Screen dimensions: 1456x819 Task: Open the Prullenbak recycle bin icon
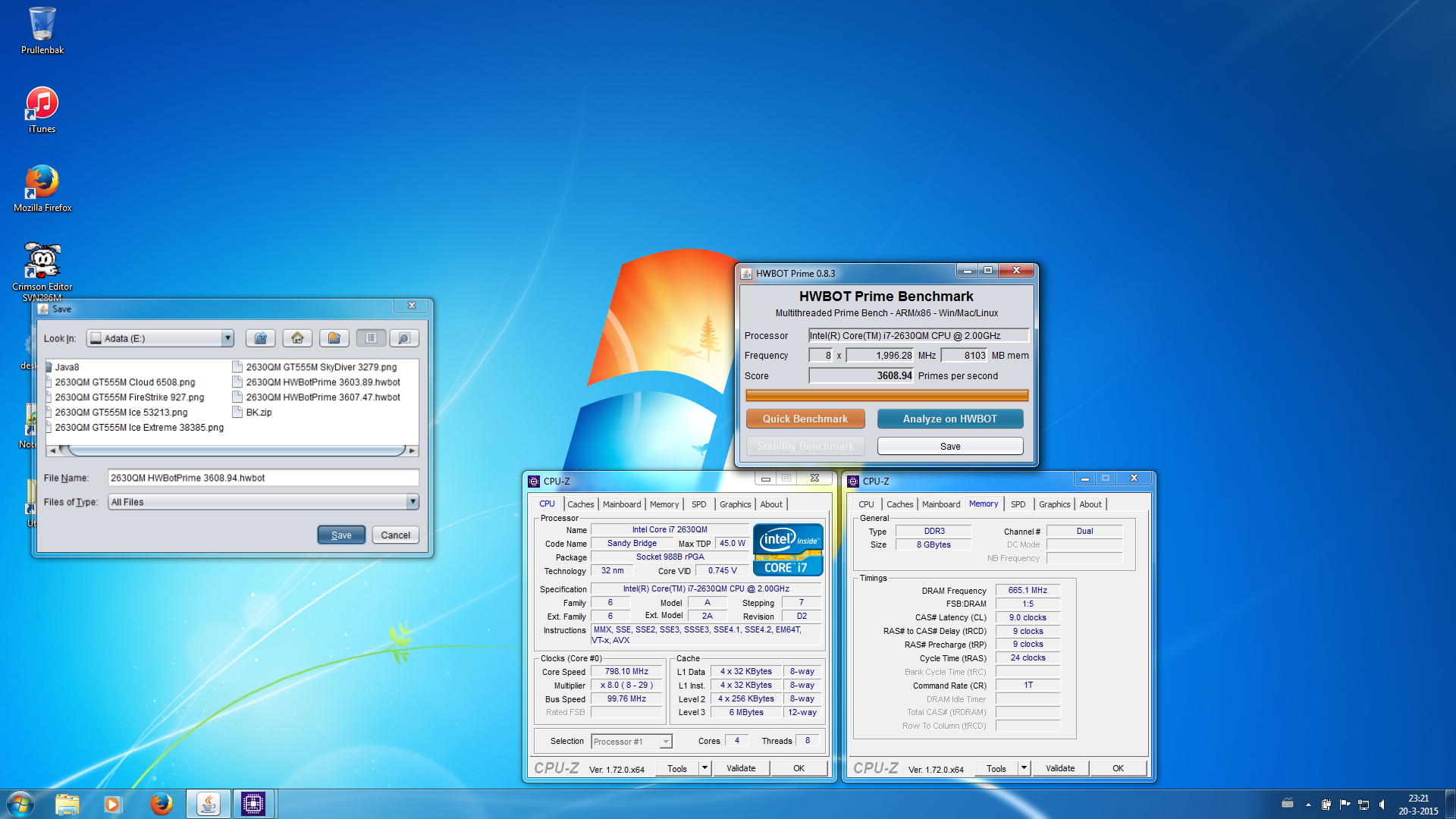click(x=42, y=30)
